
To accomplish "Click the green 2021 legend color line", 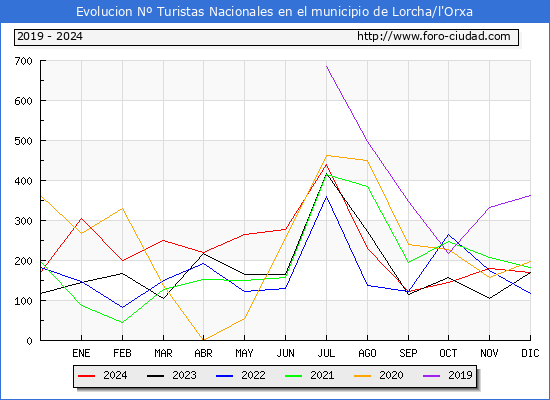I will [x=294, y=376].
